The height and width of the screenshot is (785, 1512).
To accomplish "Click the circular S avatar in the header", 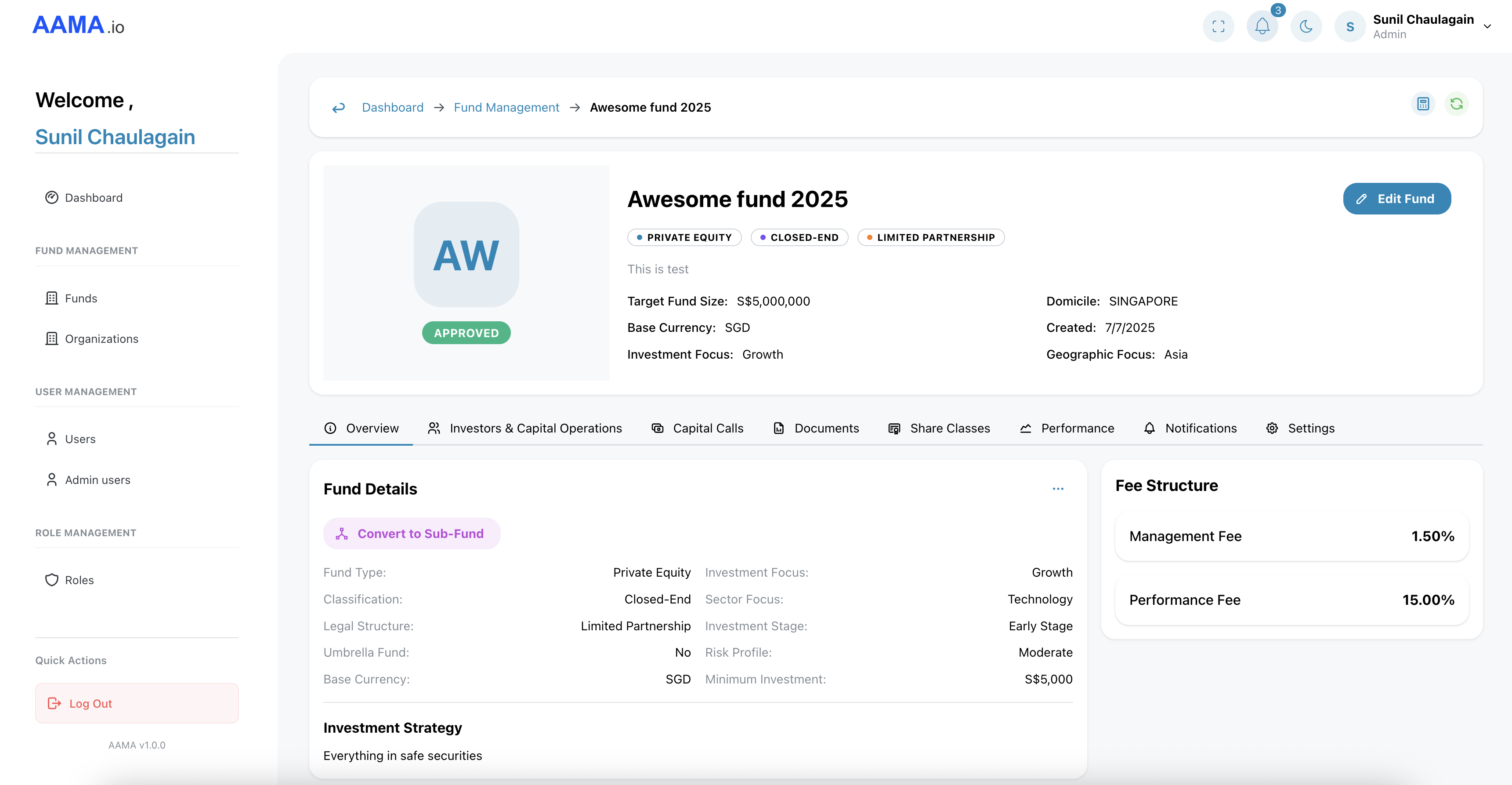I will coord(1349,26).
